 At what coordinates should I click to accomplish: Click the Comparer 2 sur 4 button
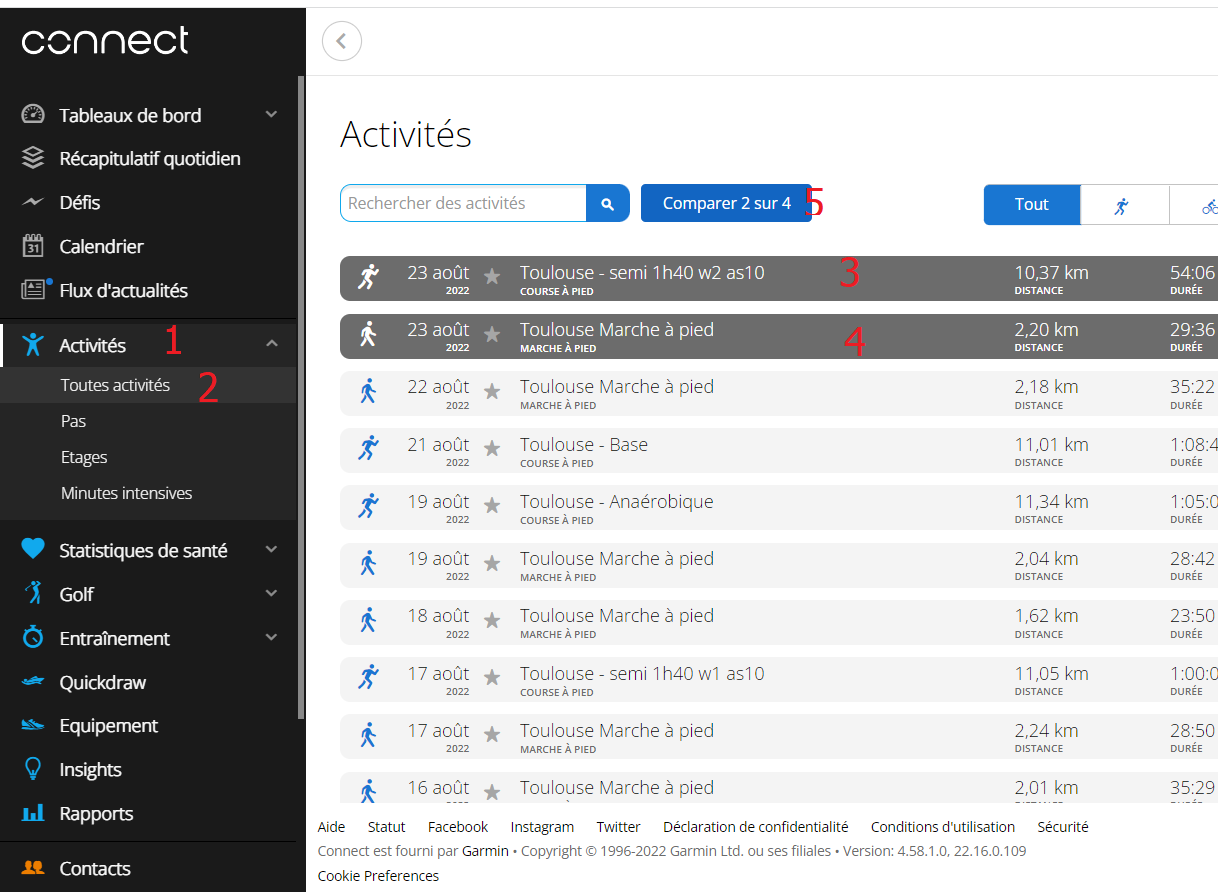point(727,203)
